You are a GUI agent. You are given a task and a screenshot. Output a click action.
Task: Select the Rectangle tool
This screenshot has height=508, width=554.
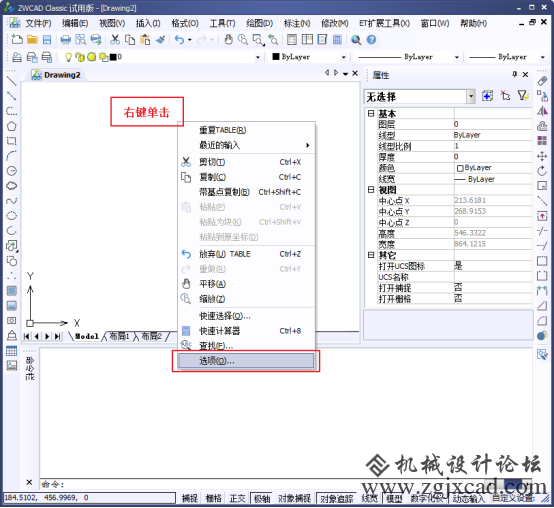12,141
